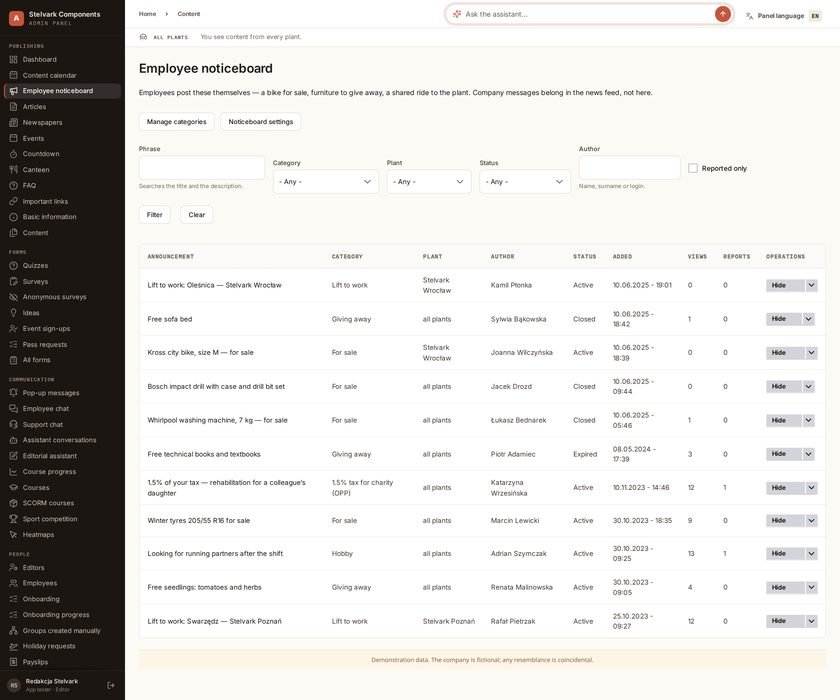Click the Ideas lightbulb icon
Viewport: 840px width, 700px height.
[13, 313]
